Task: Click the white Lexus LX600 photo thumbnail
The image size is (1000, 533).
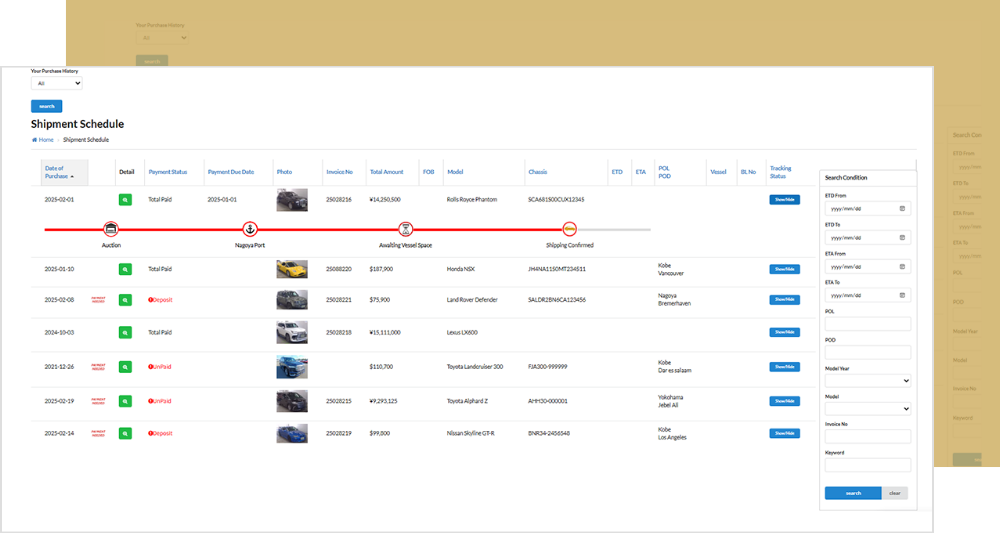Action: pos(292,332)
